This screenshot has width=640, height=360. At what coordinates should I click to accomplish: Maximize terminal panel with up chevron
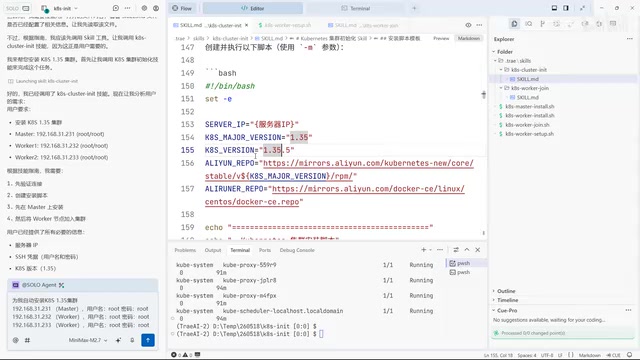[x=467, y=250]
